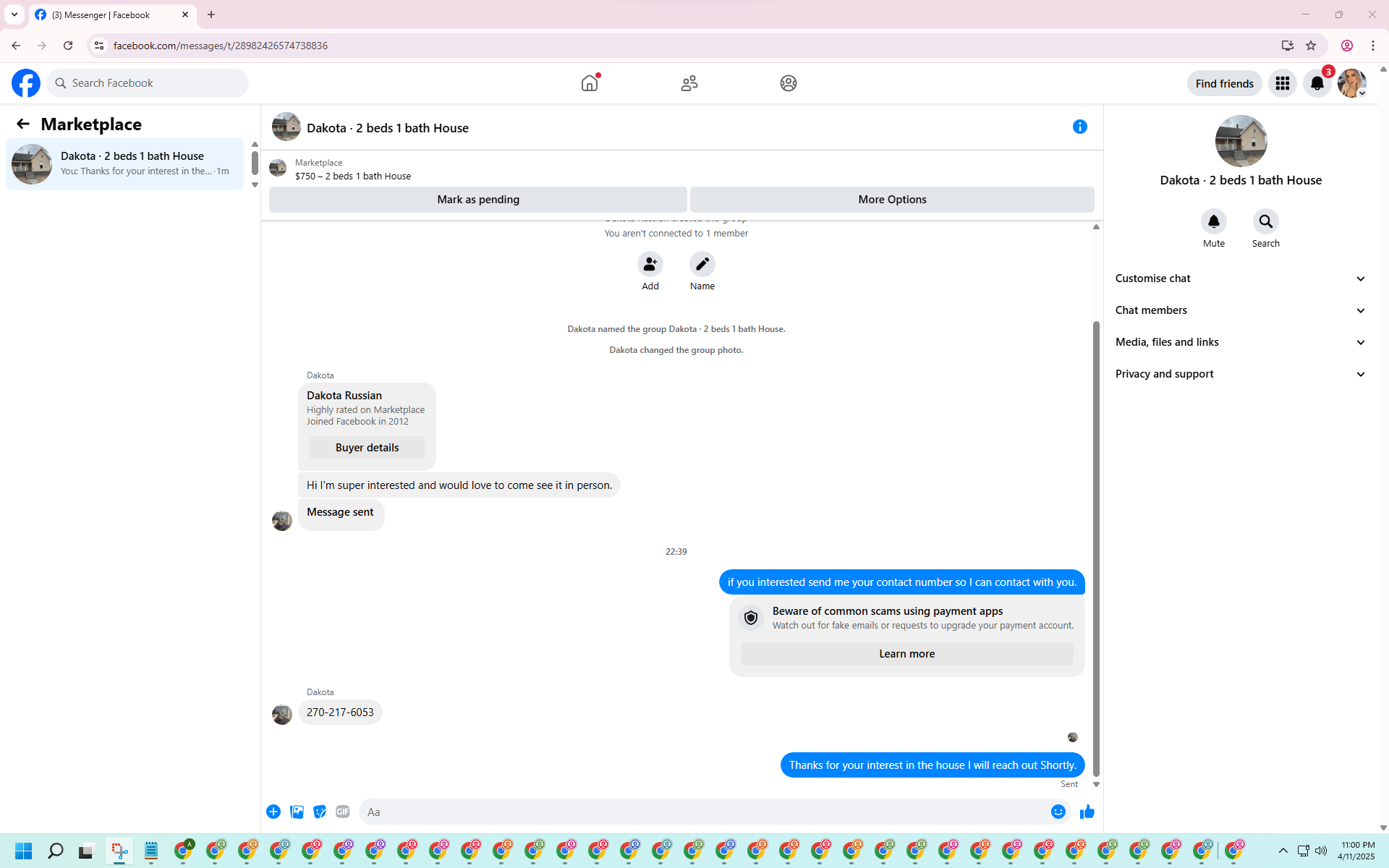Image resolution: width=1389 pixels, height=868 pixels.
Task: Open Chrome profile icon in toolbar
Action: click(x=1347, y=46)
